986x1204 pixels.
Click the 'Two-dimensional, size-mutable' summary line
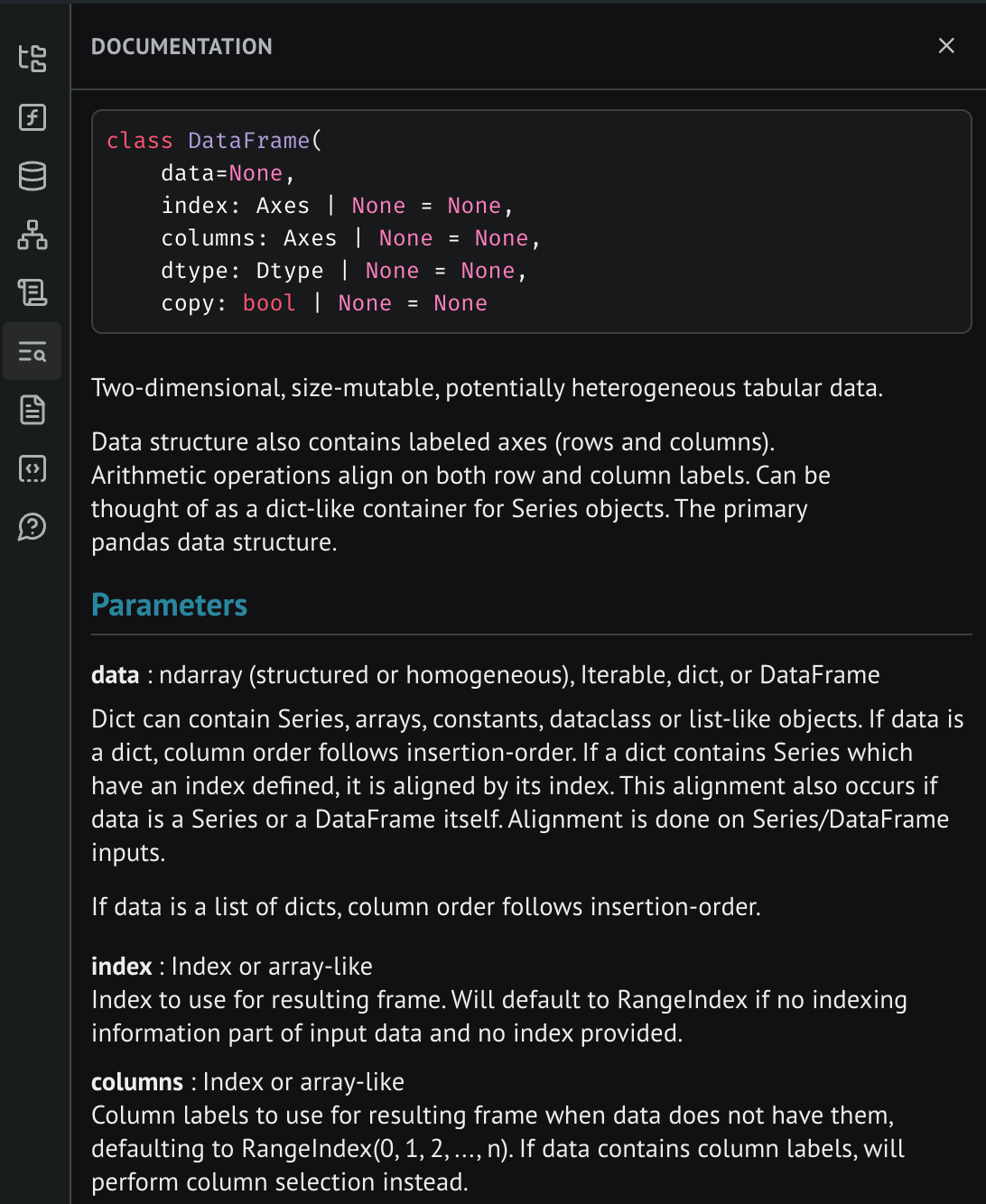click(488, 388)
